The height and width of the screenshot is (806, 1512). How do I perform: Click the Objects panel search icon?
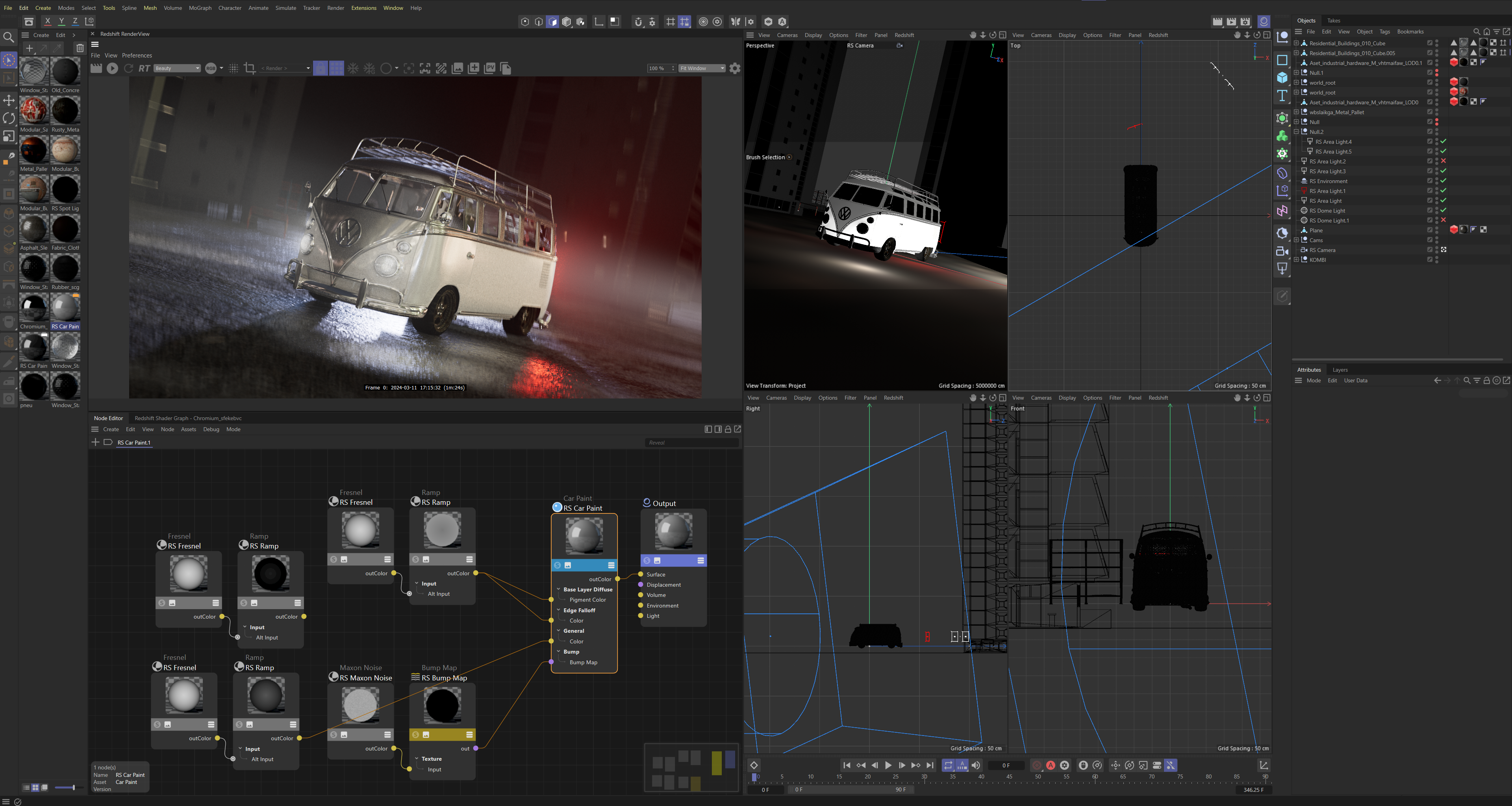coord(1477,32)
